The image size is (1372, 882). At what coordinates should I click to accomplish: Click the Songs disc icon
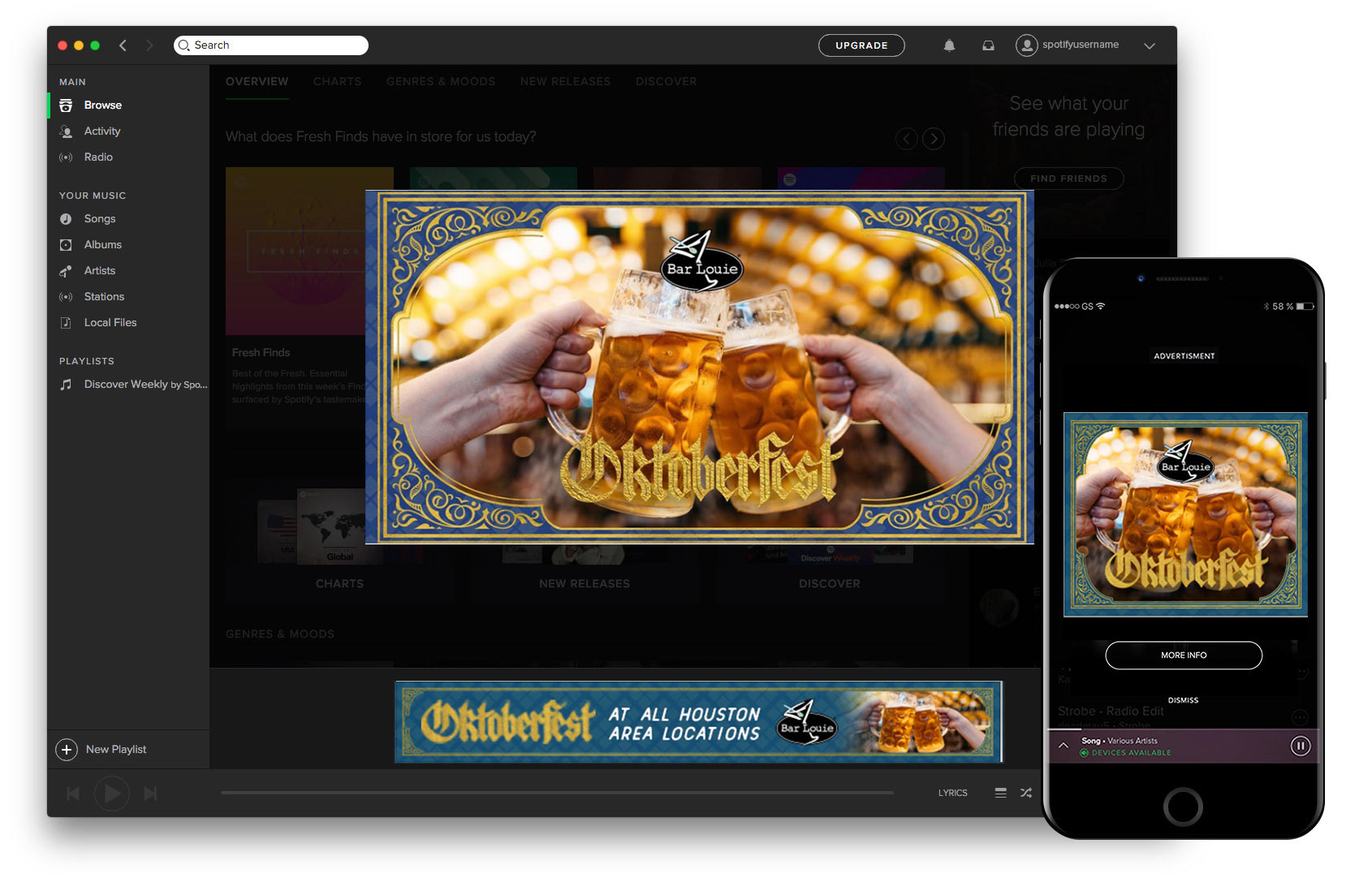click(x=66, y=219)
